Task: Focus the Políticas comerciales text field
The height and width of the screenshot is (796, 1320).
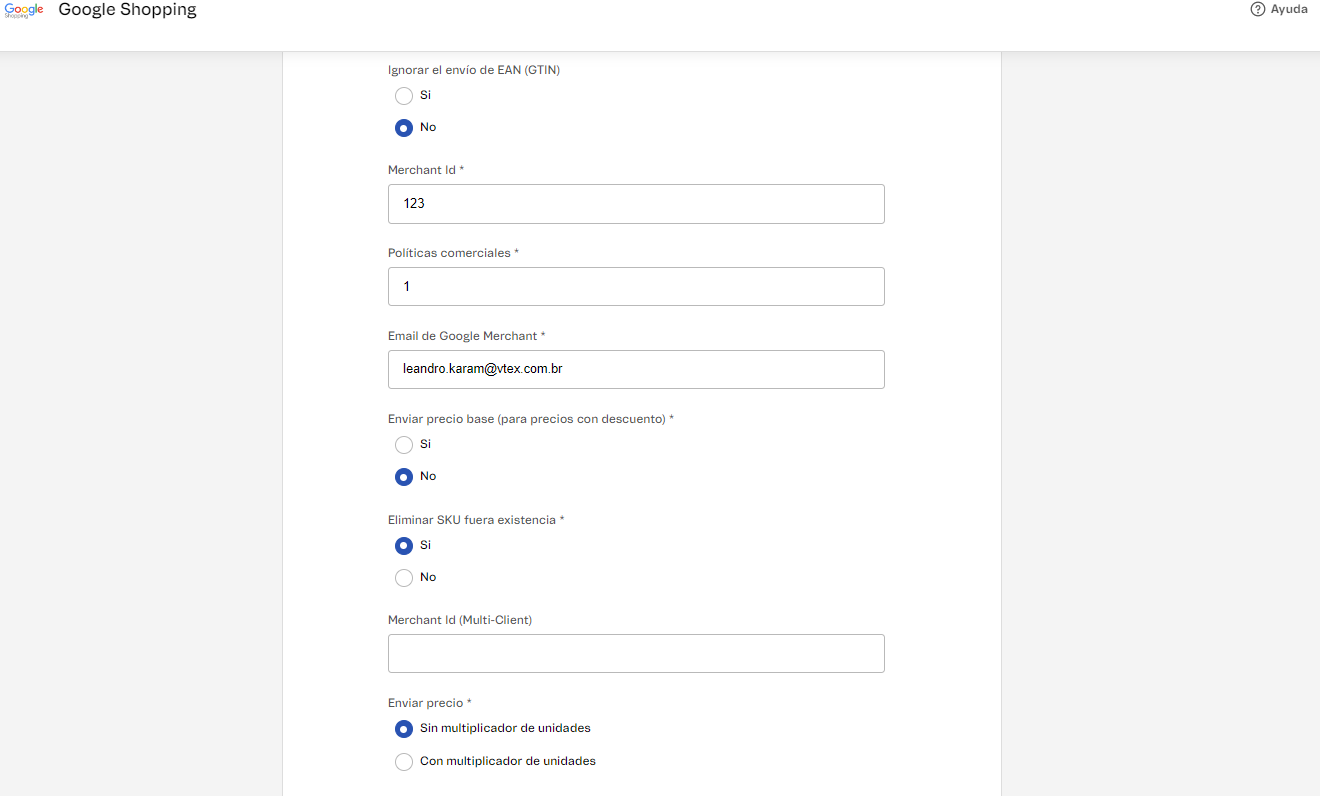Action: [636, 287]
